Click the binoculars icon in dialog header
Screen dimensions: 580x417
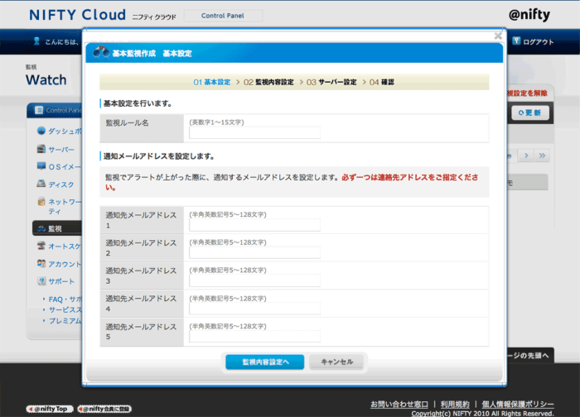click(101, 52)
